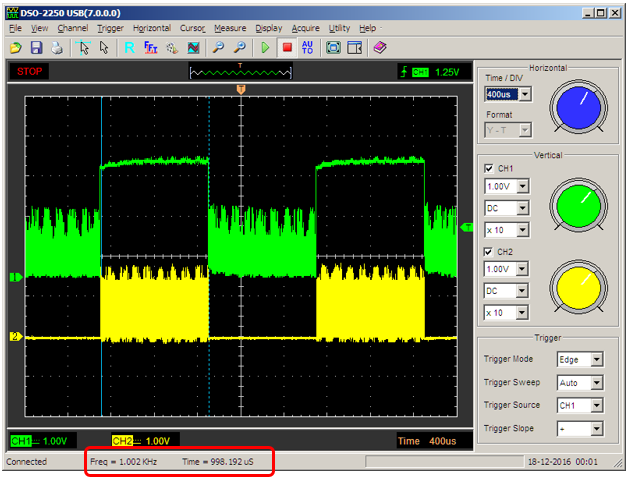Open CH2 coupling DC dropdown
Image resolution: width=630 pixels, height=479 pixels.
(x=522, y=291)
